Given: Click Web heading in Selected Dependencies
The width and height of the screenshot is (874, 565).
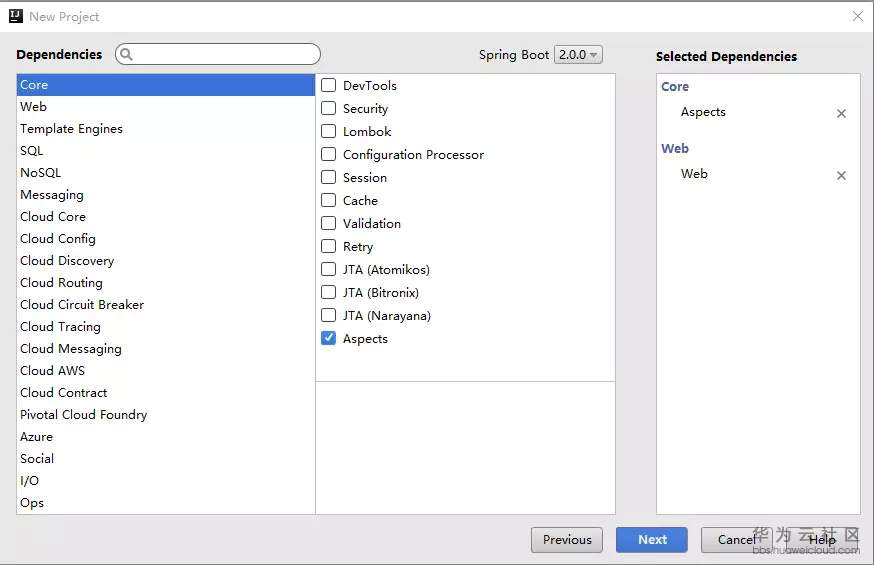Looking at the screenshot, I should (x=674, y=148).
